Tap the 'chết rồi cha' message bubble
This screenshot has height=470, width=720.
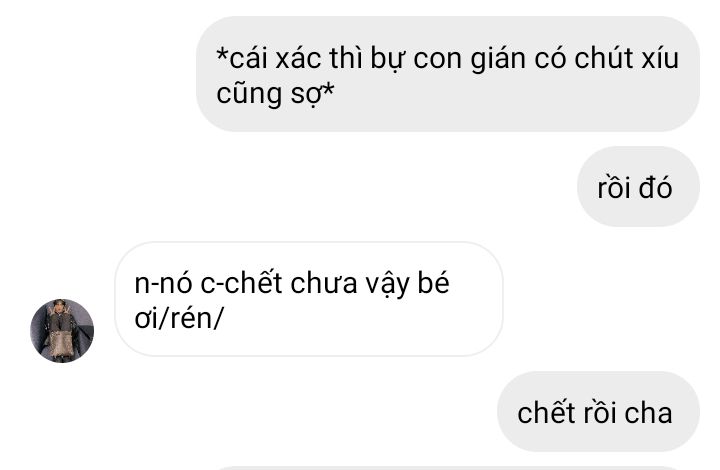pos(598,411)
